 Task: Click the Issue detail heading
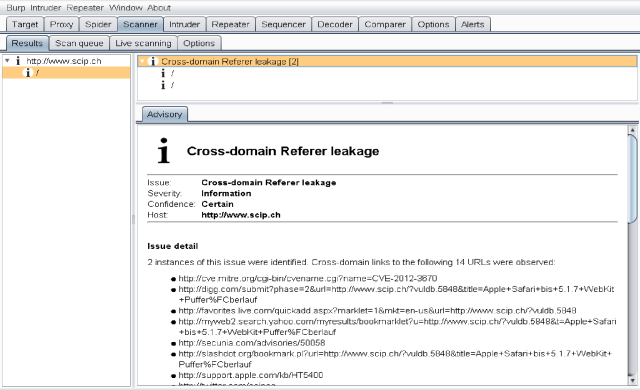(173, 246)
